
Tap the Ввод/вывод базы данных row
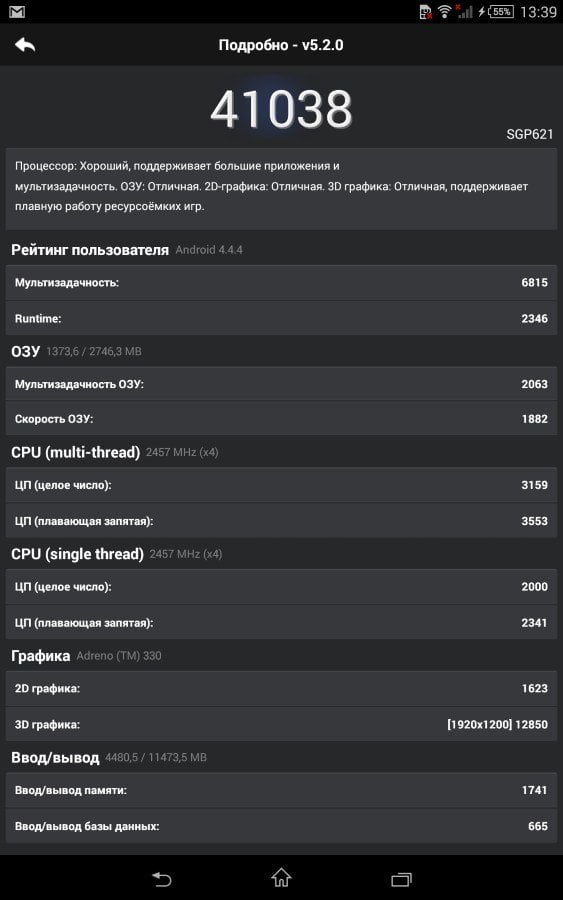click(x=281, y=826)
